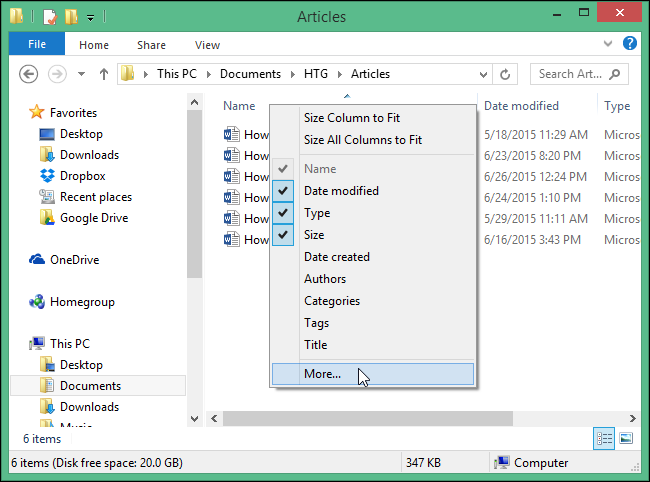Click the Documents breadcrumb in address bar
Image resolution: width=650 pixels, height=482 pixels.
pos(250,74)
